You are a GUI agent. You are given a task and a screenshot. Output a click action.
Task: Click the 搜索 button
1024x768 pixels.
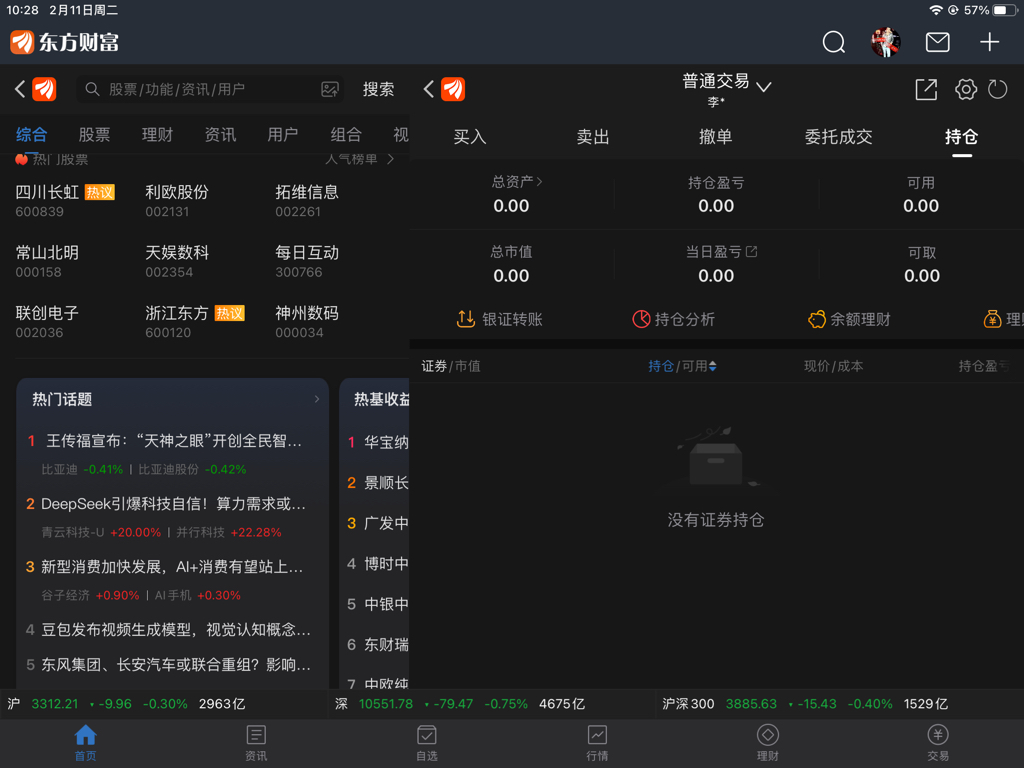tap(378, 89)
